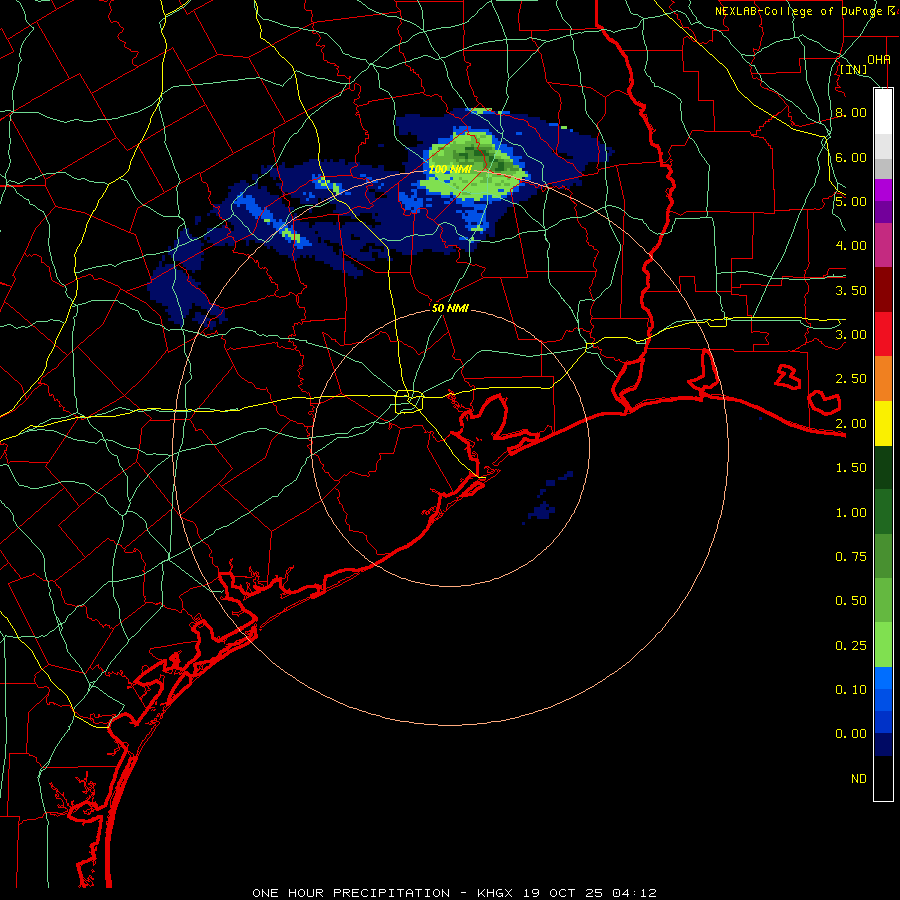
Task: Click the light green heavy rainfall core
Action: tap(474, 166)
